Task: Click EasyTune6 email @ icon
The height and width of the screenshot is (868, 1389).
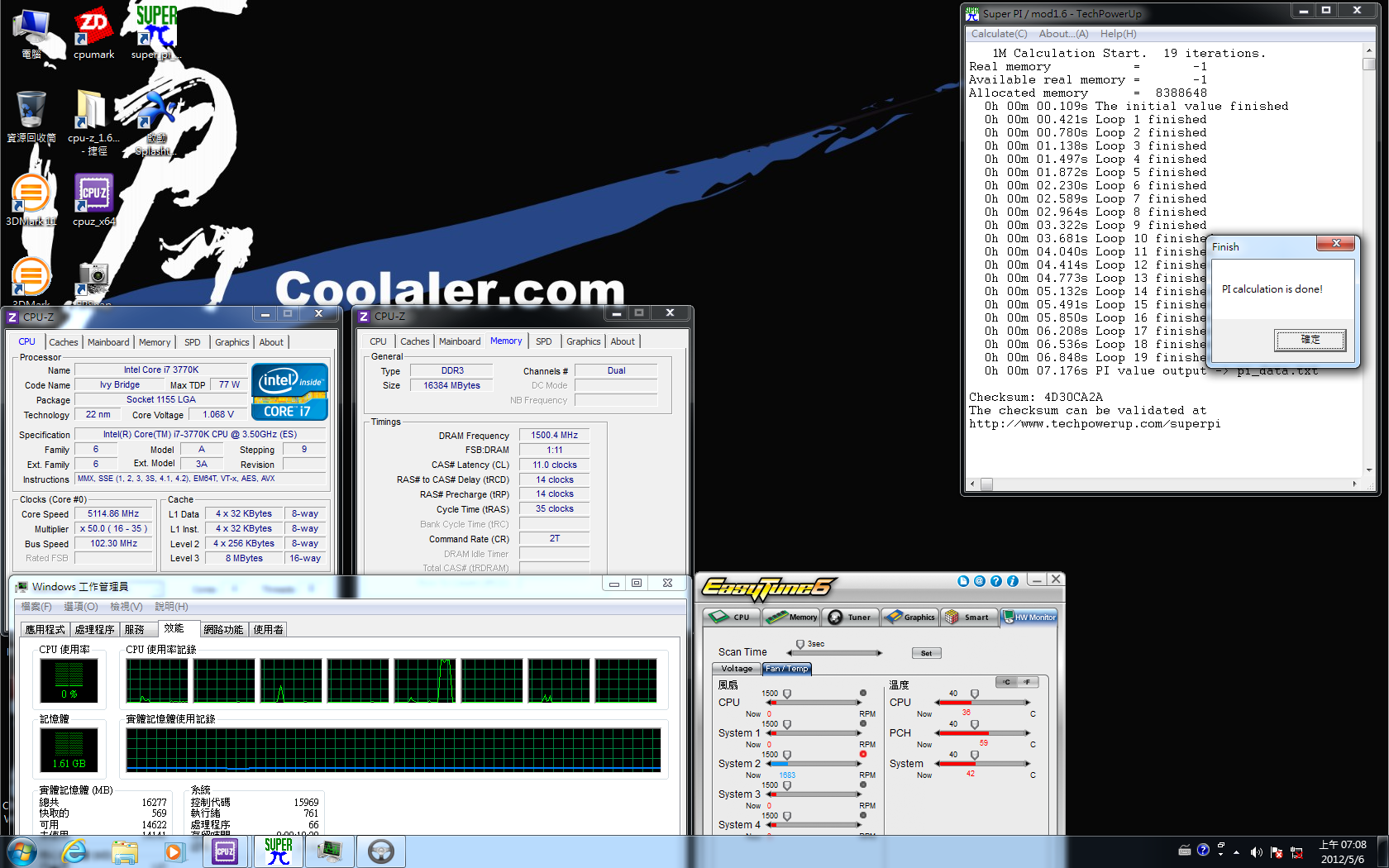Action: click(x=980, y=581)
